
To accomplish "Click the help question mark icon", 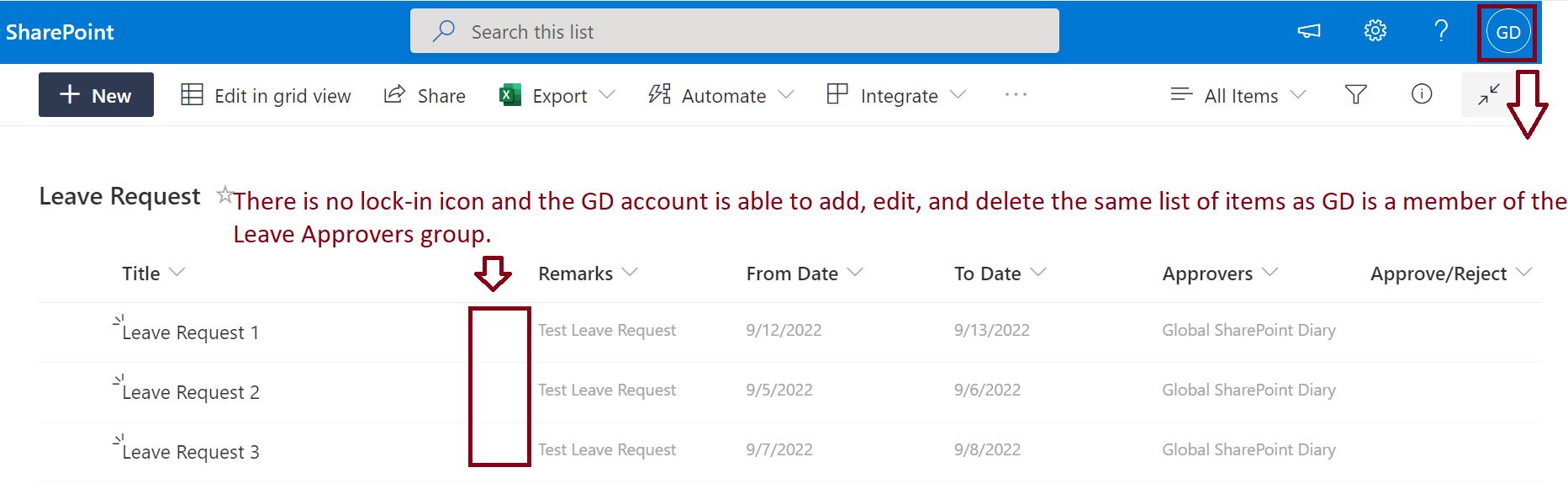I will [x=1441, y=32].
